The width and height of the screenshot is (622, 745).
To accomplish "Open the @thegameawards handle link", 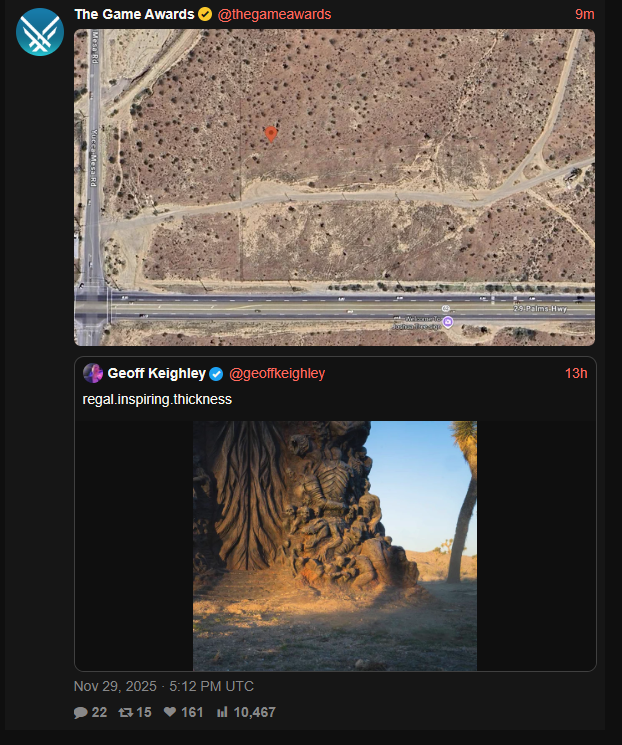I will coord(274,14).
